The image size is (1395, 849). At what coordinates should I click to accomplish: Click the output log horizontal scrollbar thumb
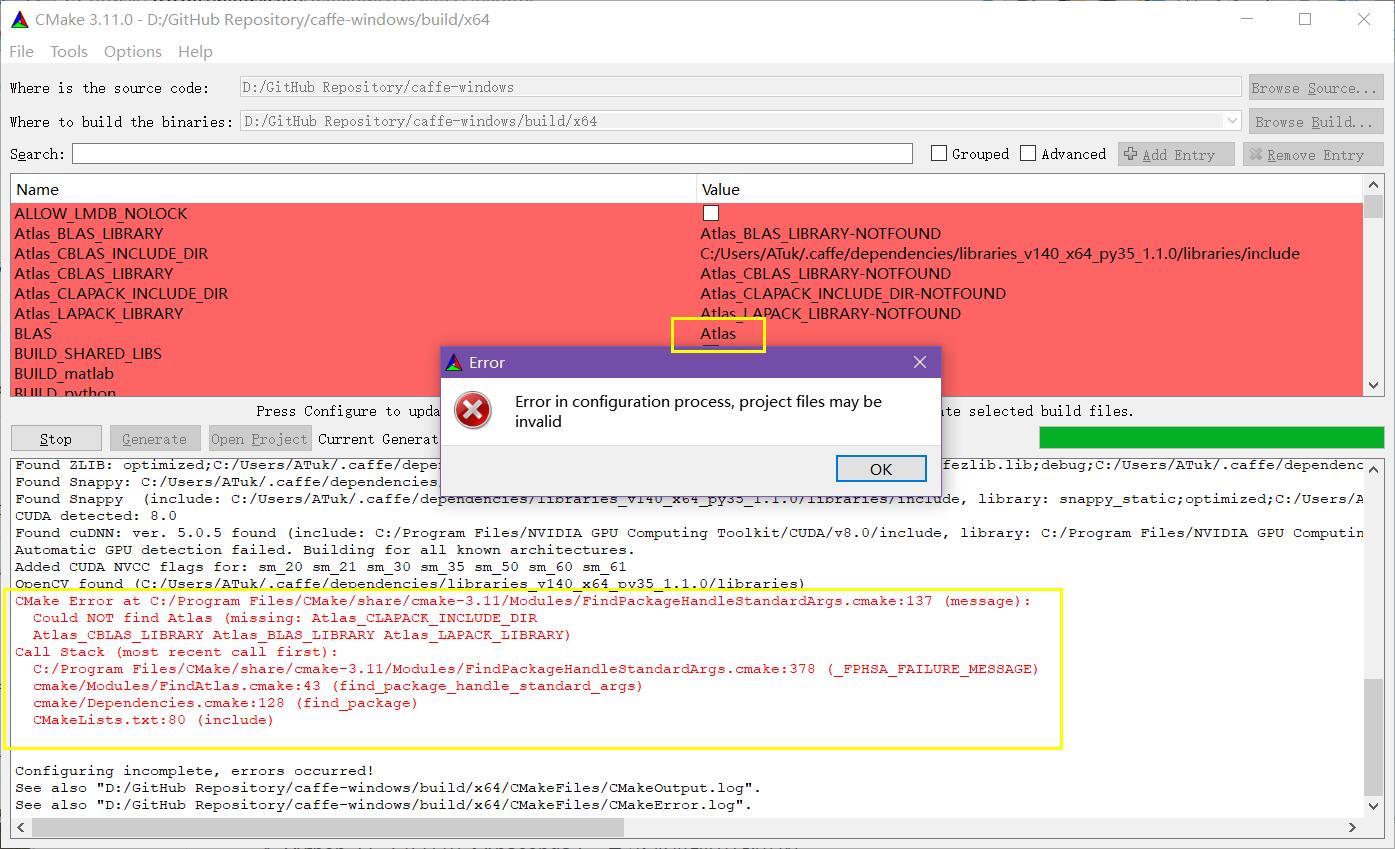tap(330, 827)
